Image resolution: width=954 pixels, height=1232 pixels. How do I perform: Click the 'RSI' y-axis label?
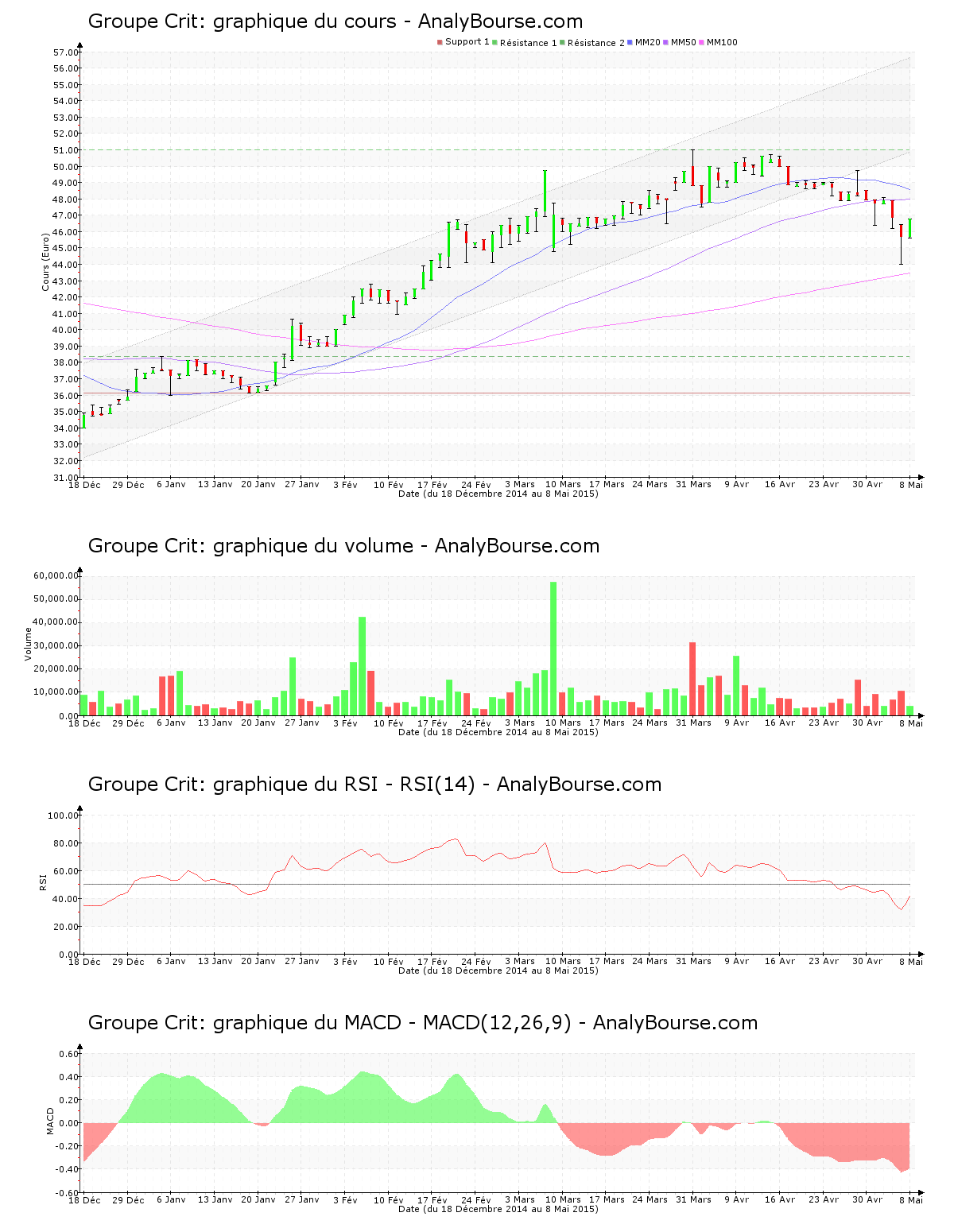pos(43,881)
